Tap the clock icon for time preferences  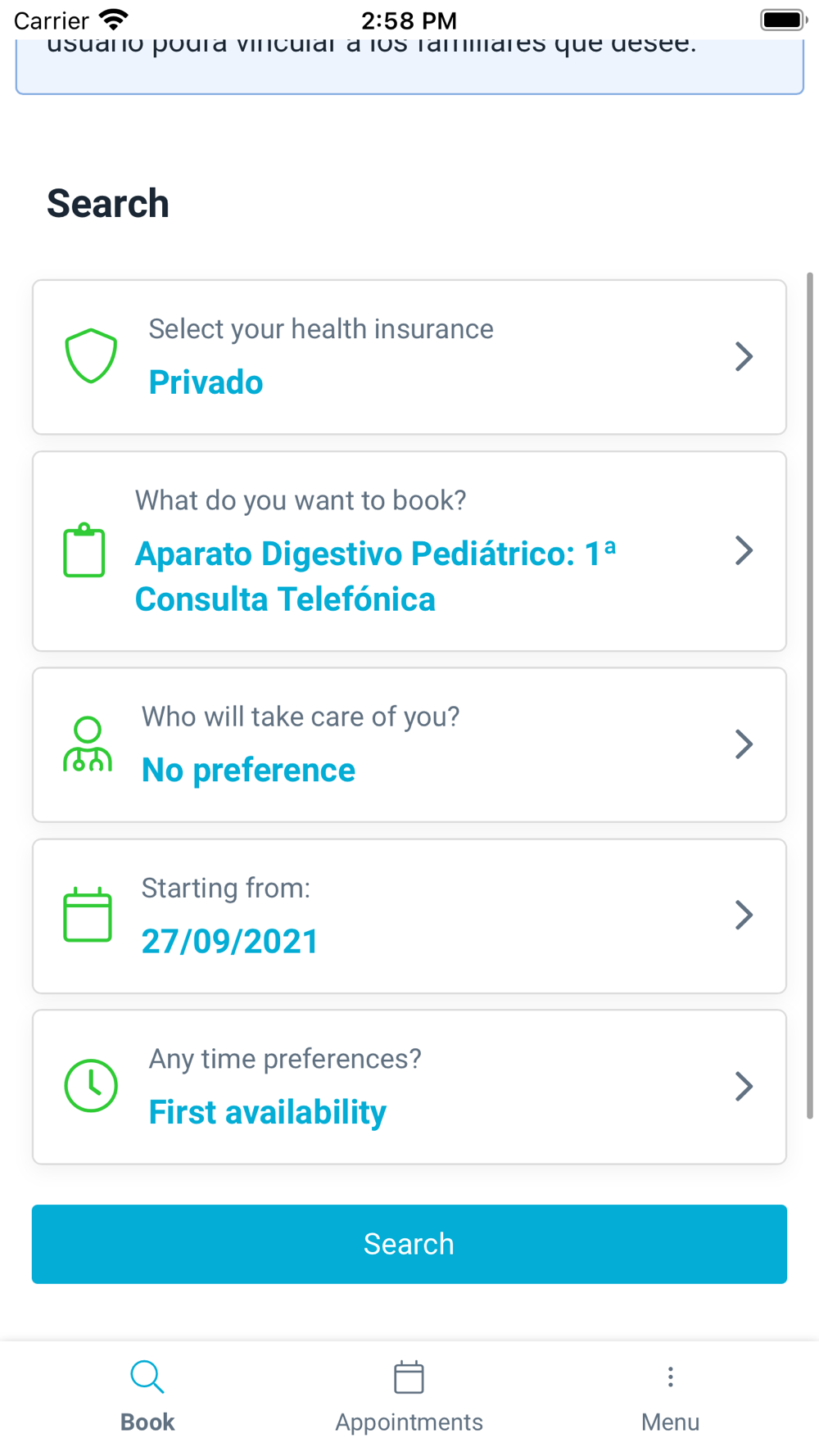[91, 1086]
